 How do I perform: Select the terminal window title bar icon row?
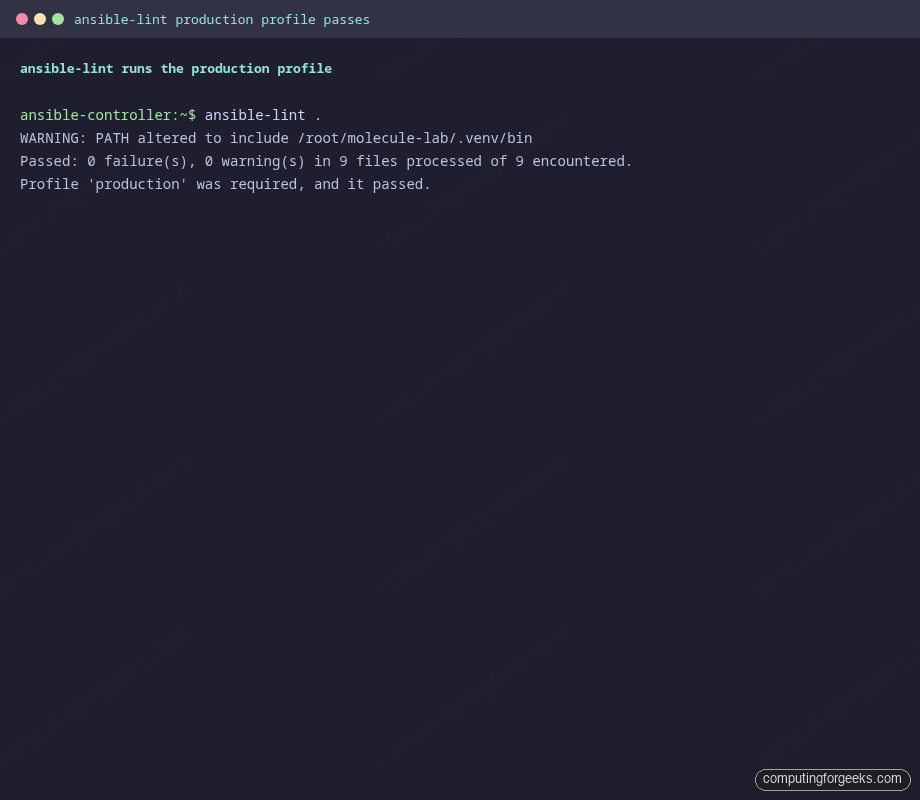[40, 18]
